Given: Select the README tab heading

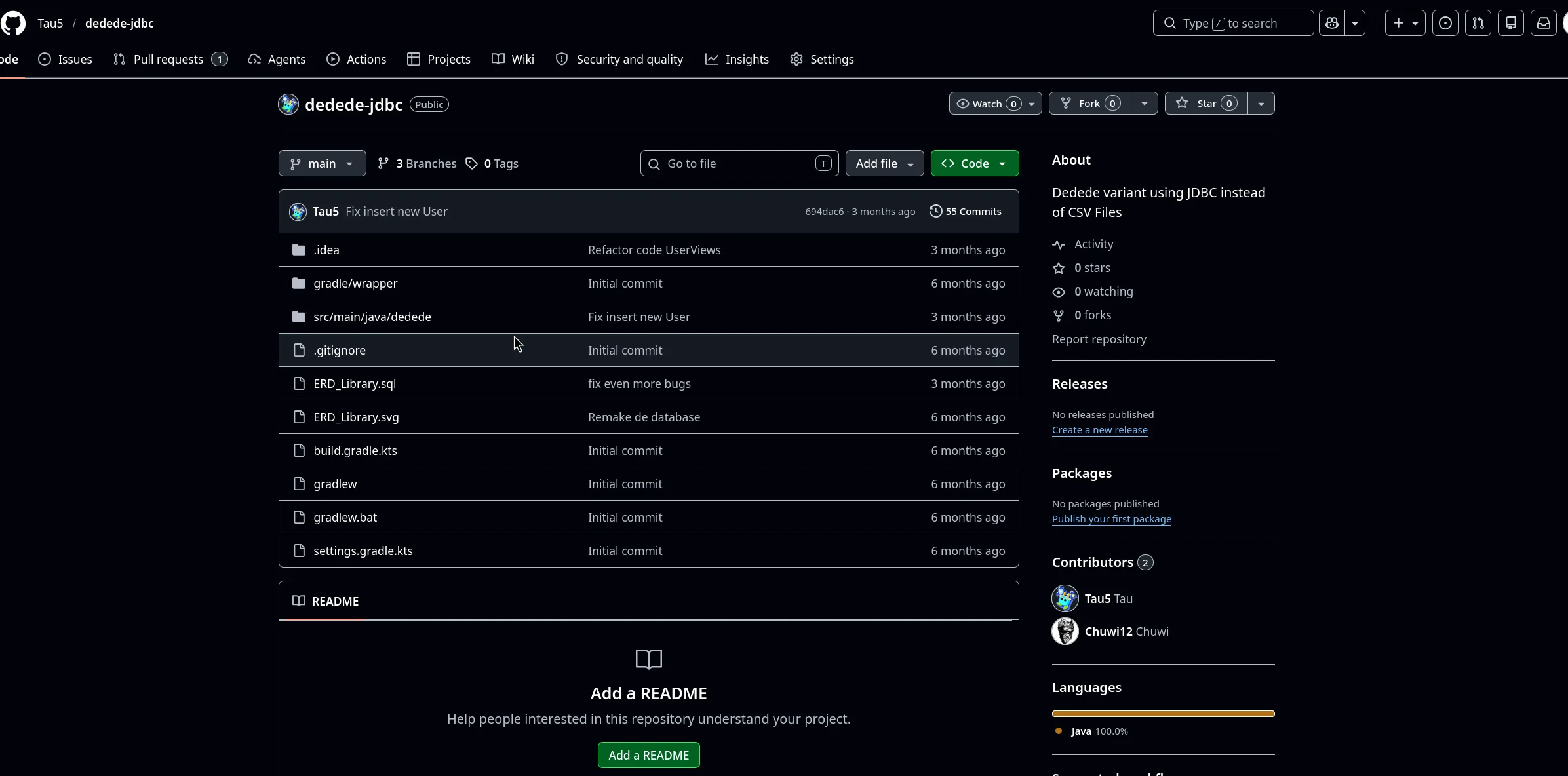Looking at the screenshot, I should click(325, 601).
